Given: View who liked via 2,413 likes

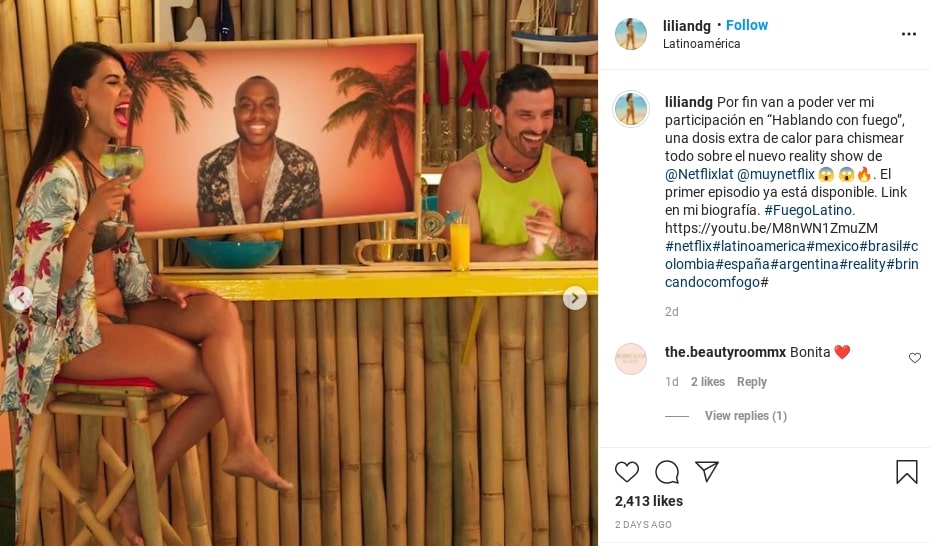Looking at the screenshot, I should (x=649, y=502).
